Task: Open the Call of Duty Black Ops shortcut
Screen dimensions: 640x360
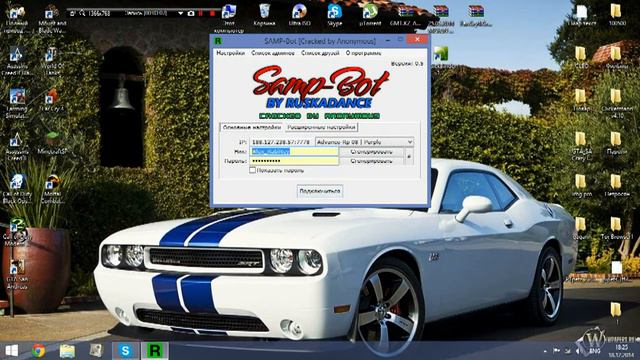Action: click(17, 189)
